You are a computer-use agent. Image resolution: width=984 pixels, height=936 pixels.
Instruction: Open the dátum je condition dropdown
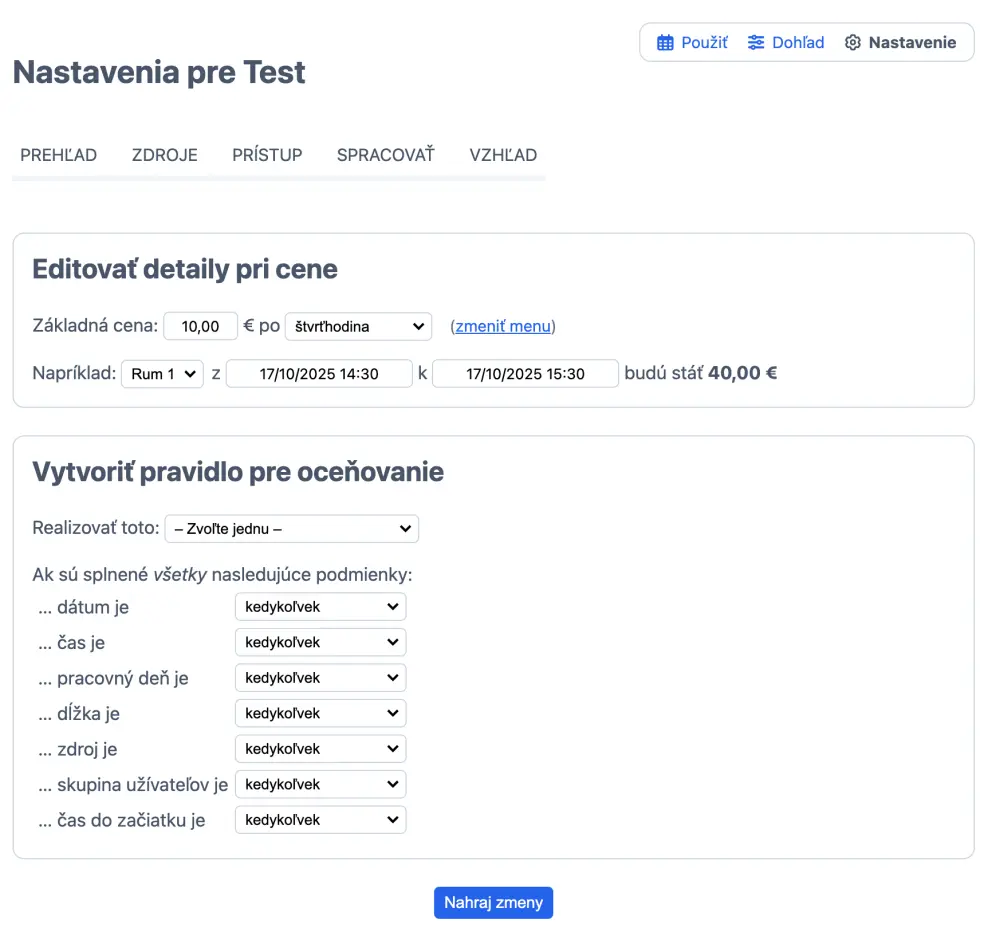tap(320, 607)
